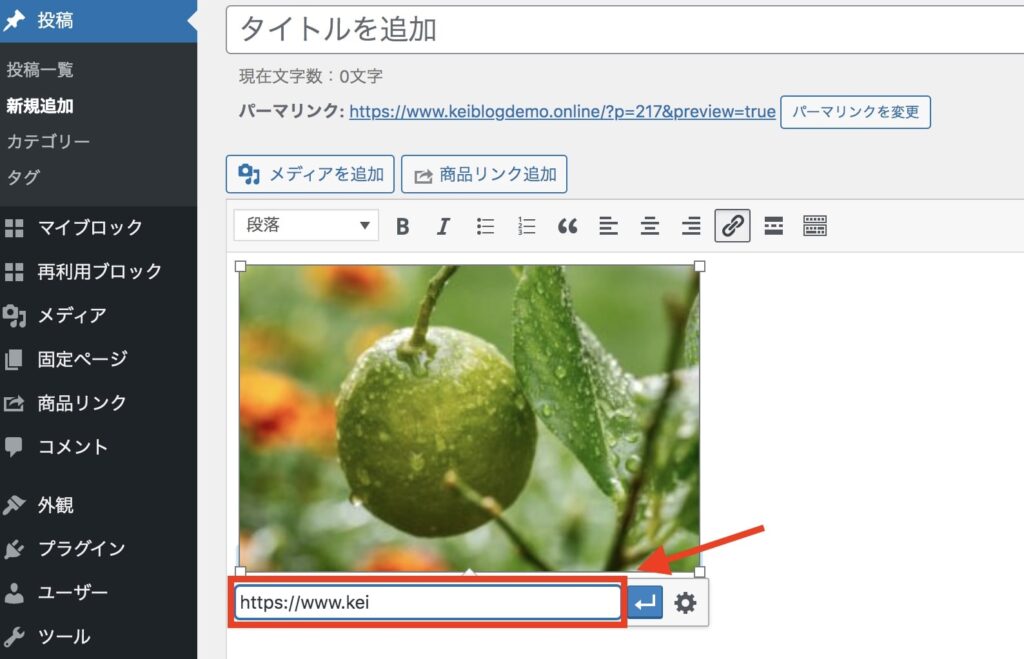Toggle bold formatting in the editor toolbar
This screenshot has width=1024, height=659.
tap(402, 226)
